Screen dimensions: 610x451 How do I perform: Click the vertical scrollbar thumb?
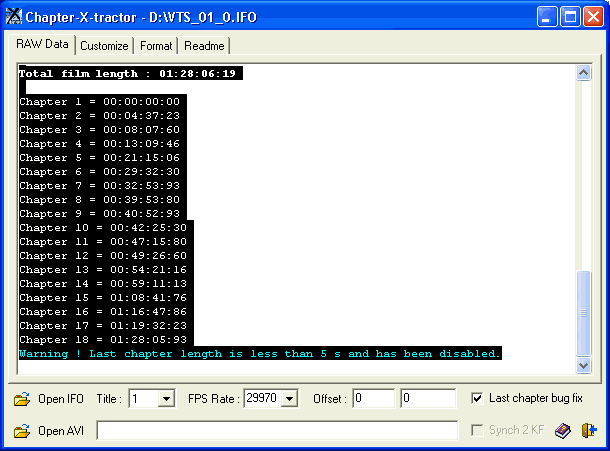click(584, 313)
